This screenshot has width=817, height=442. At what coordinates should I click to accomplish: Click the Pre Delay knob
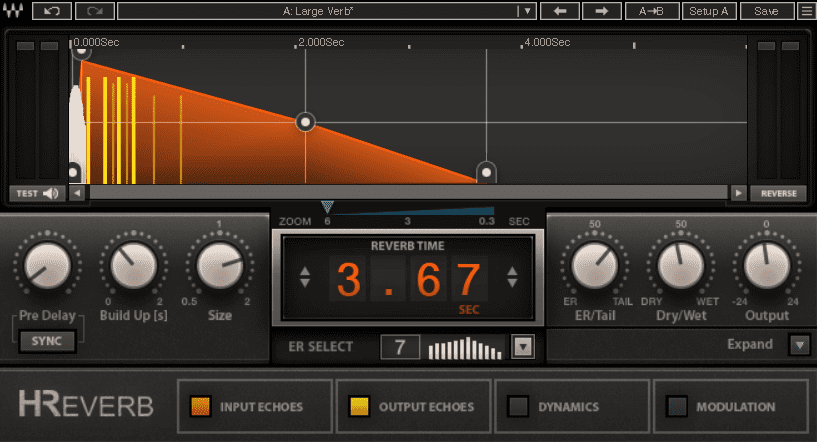(x=47, y=266)
